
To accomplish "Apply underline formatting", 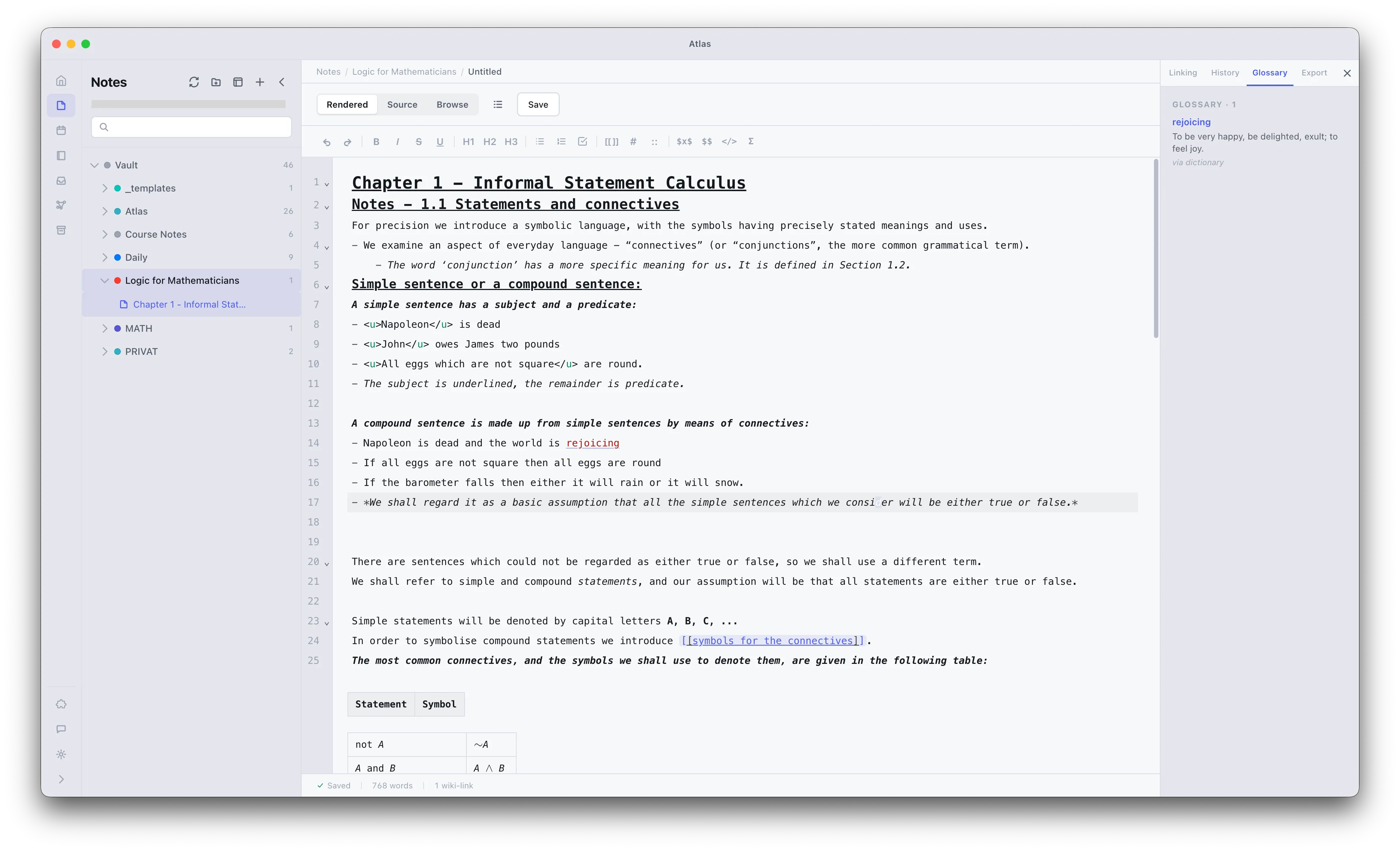I will point(440,142).
